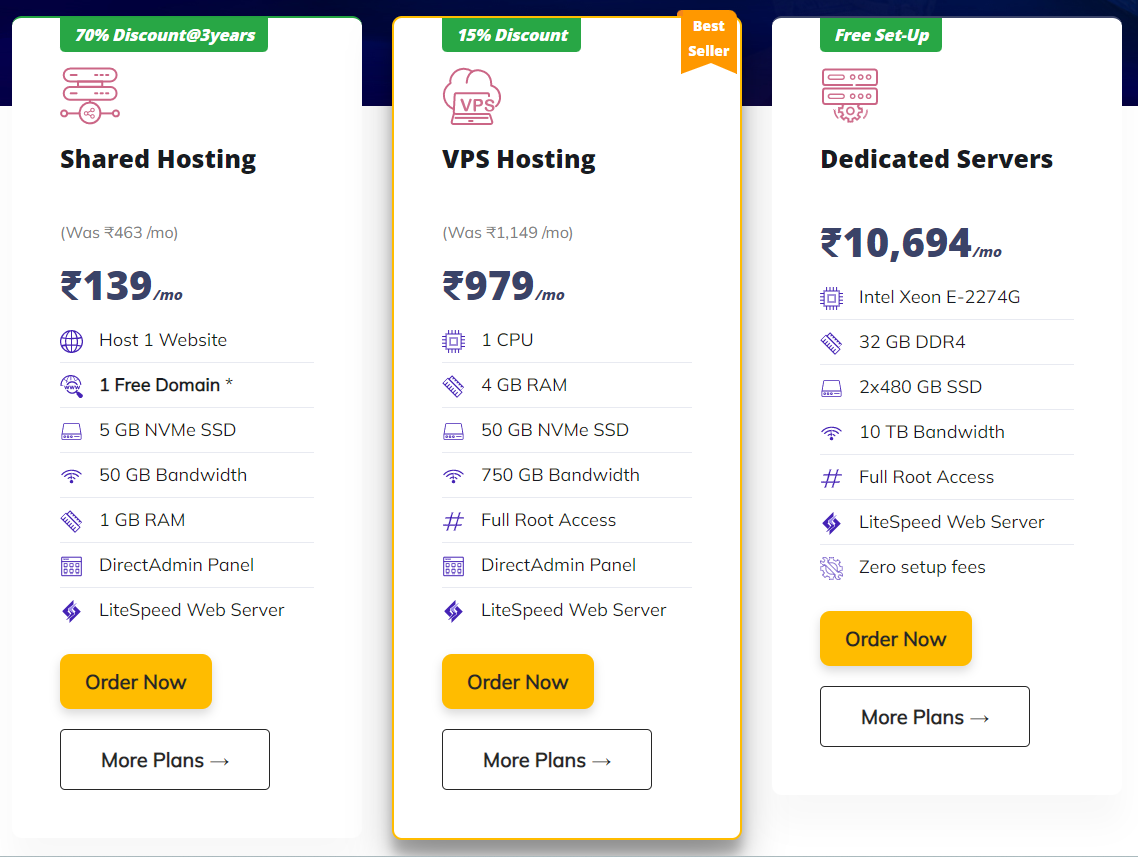Click the CPU chip icon next to 1 CPU

coord(454,341)
